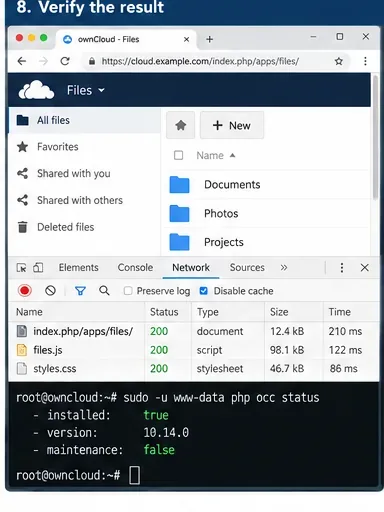This screenshot has width=384, height=512.
Task: Activate DevTools inspect element picker
Action: 21,268
